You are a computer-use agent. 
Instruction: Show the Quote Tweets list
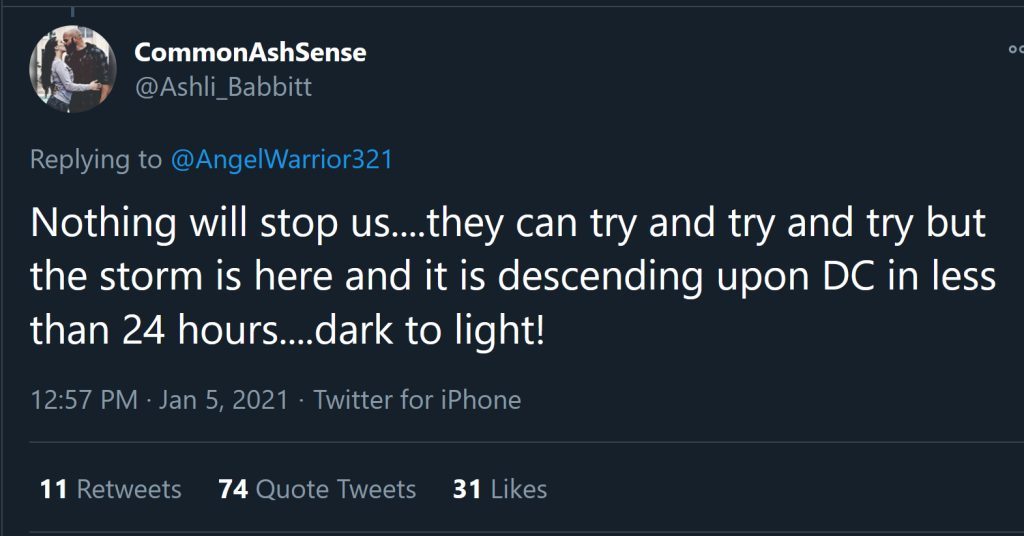pos(335,489)
